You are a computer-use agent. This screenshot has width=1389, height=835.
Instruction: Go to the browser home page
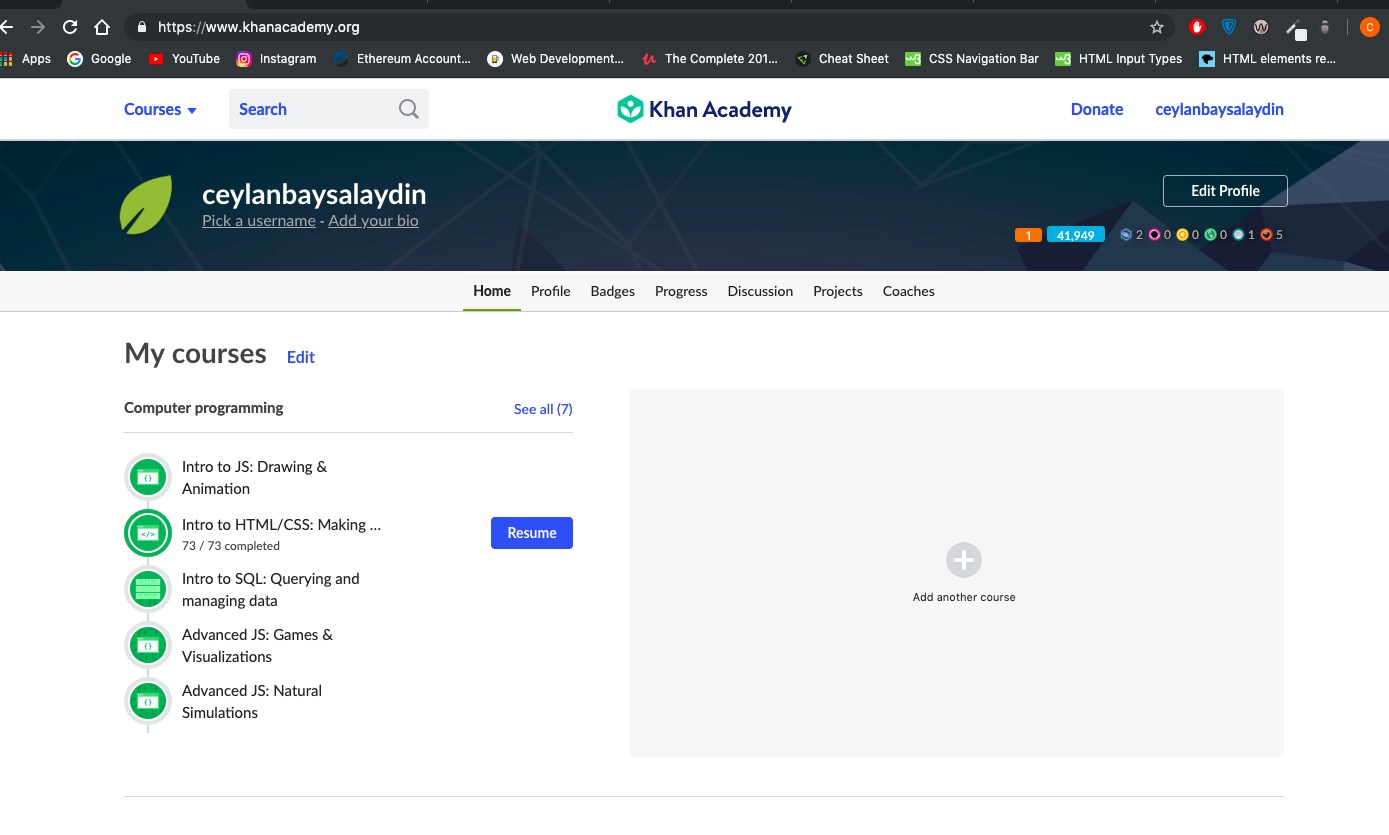[102, 27]
